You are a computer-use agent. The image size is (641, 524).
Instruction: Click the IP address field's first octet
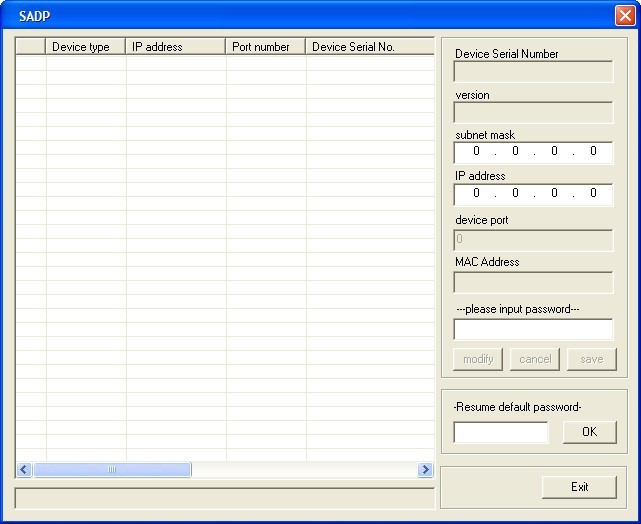click(x=476, y=193)
